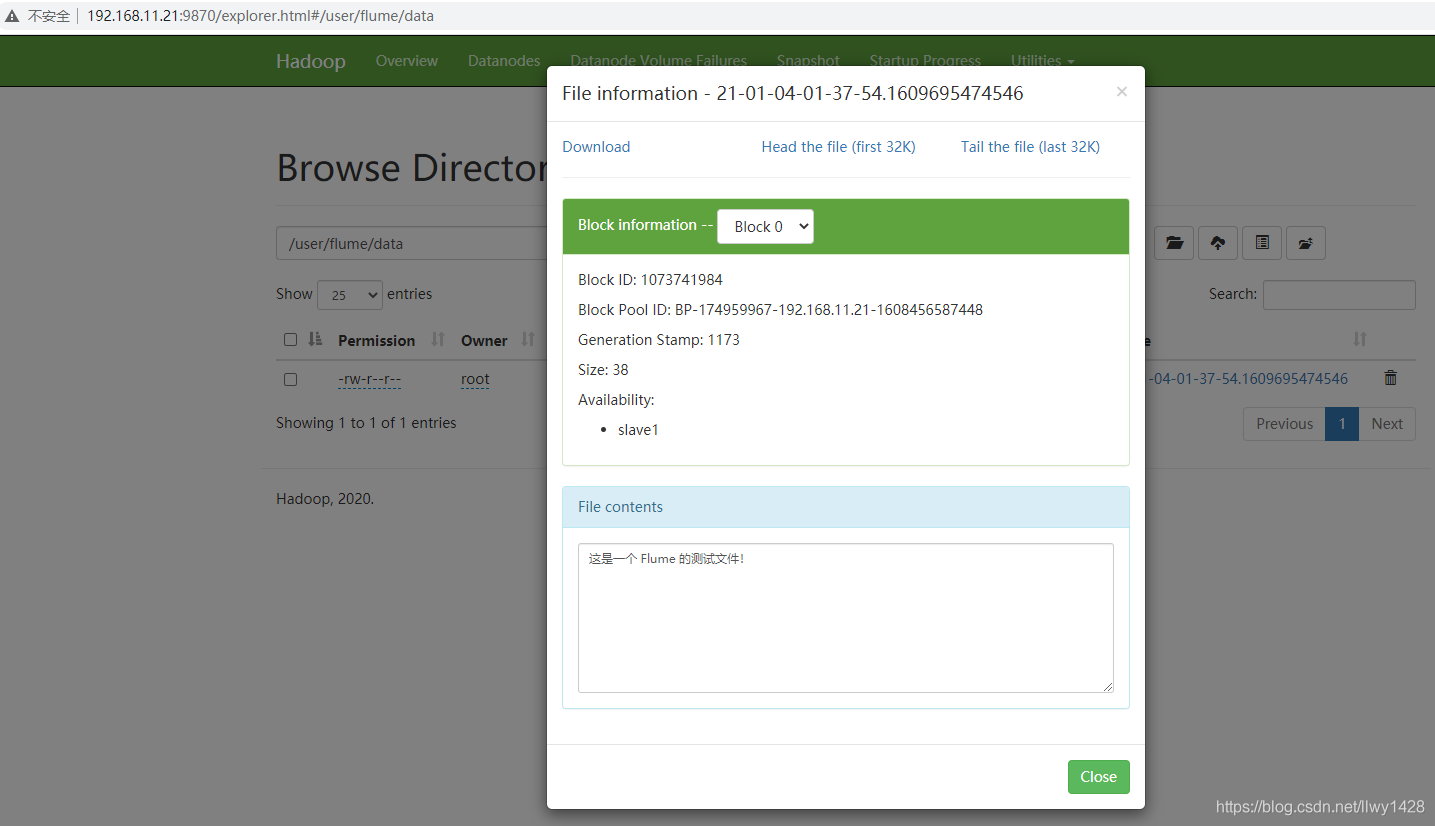Open the Datanodes tab
Image resolution: width=1435 pixels, height=826 pixels.
coord(504,61)
